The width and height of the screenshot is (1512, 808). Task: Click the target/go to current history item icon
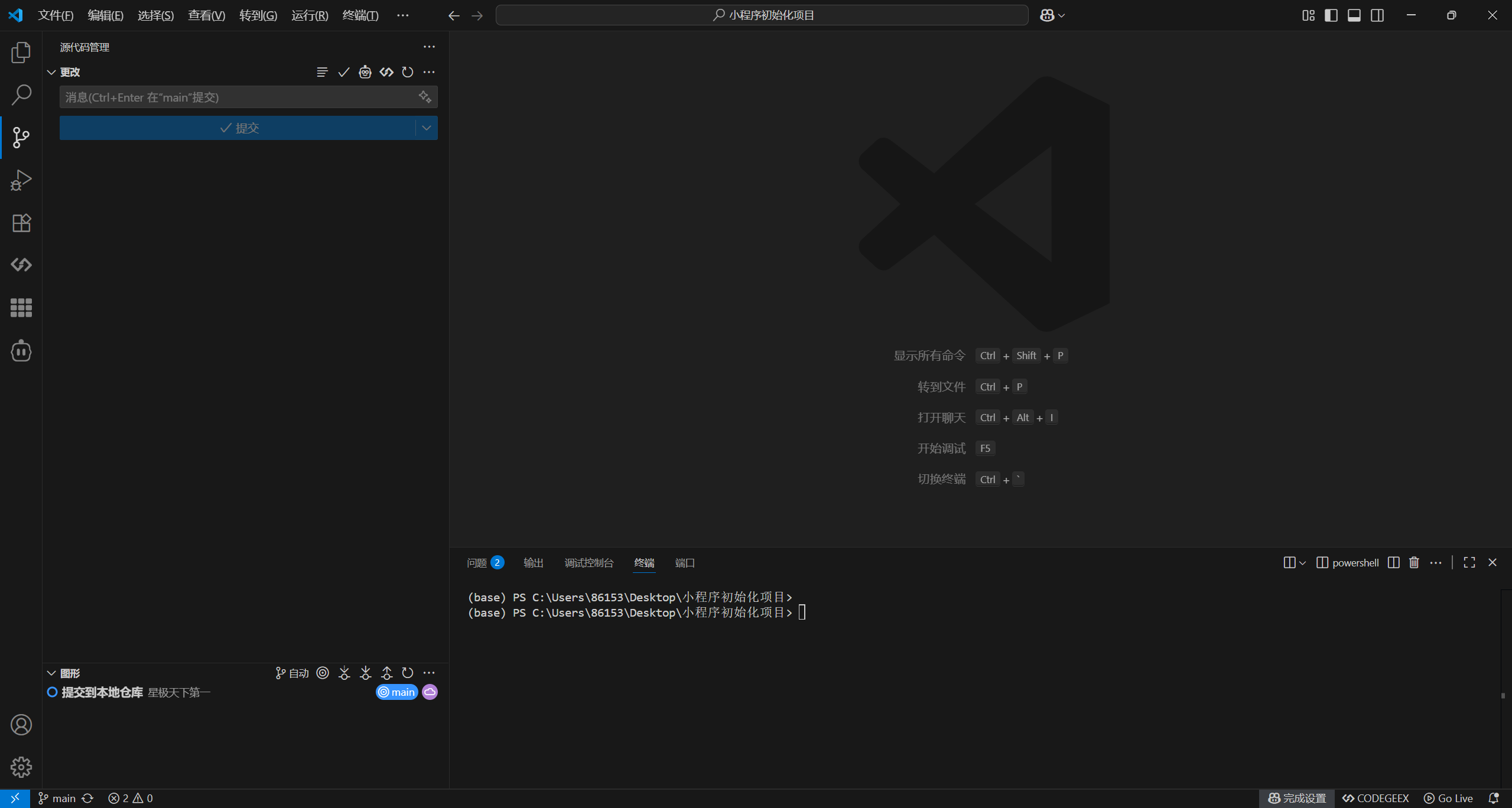323,673
